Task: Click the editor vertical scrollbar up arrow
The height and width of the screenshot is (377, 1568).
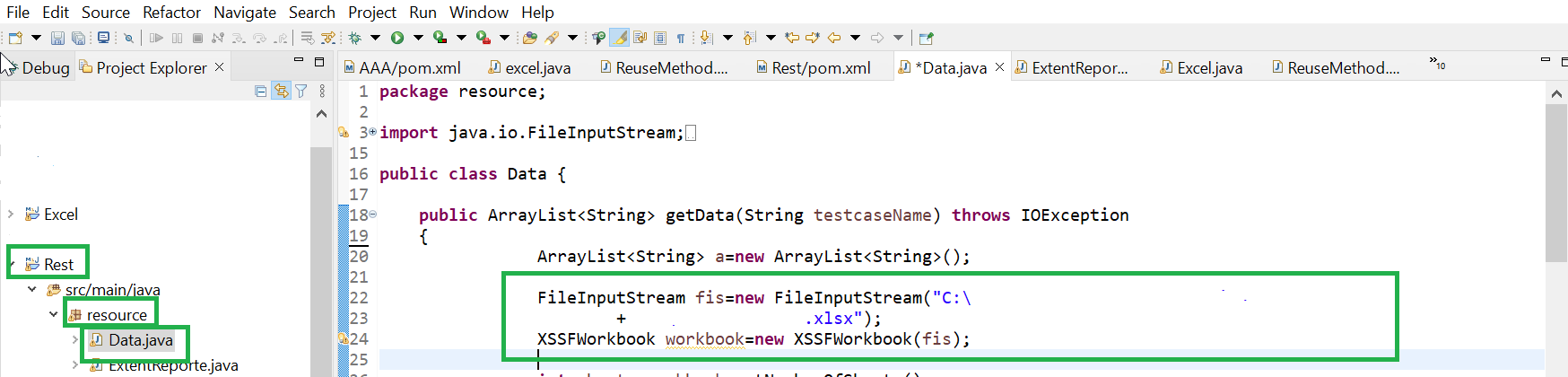Action: pyautogui.click(x=1556, y=93)
